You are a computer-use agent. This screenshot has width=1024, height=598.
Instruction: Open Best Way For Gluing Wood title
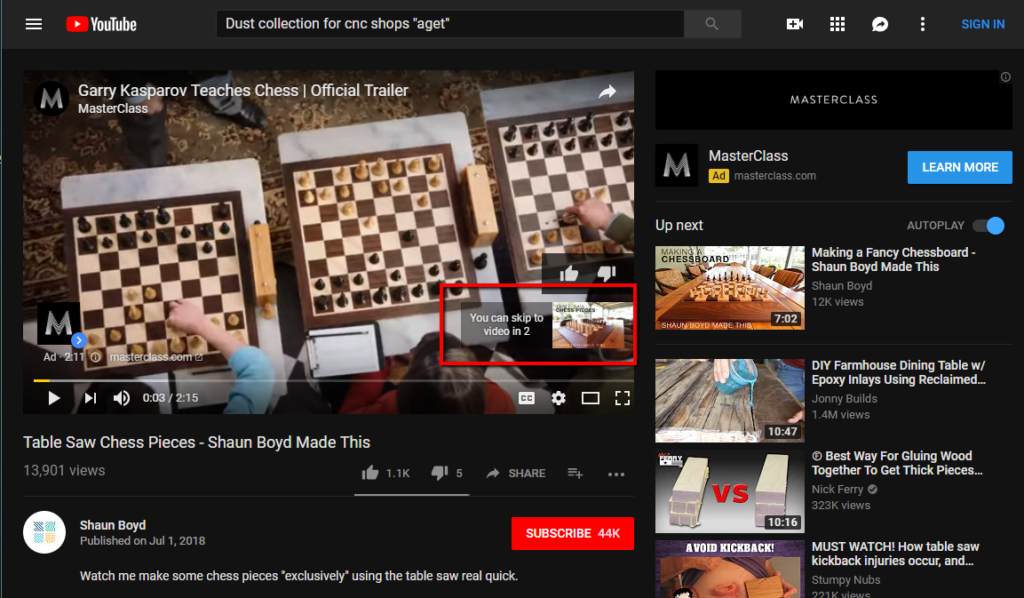click(x=897, y=463)
